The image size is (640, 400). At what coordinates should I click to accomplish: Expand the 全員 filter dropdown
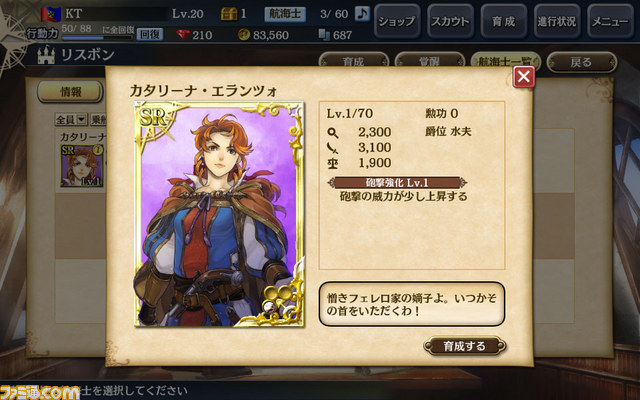(71, 119)
